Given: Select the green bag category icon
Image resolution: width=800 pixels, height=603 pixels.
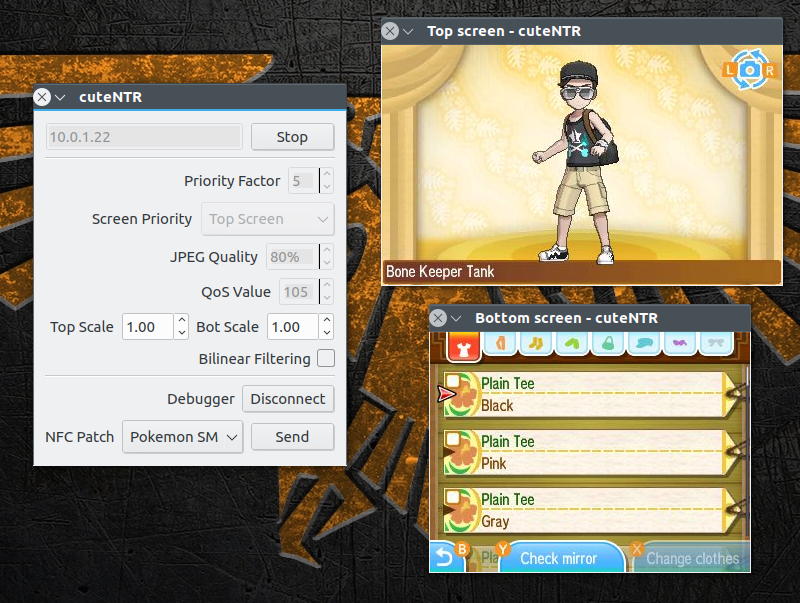Looking at the screenshot, I should coord(608,343).
